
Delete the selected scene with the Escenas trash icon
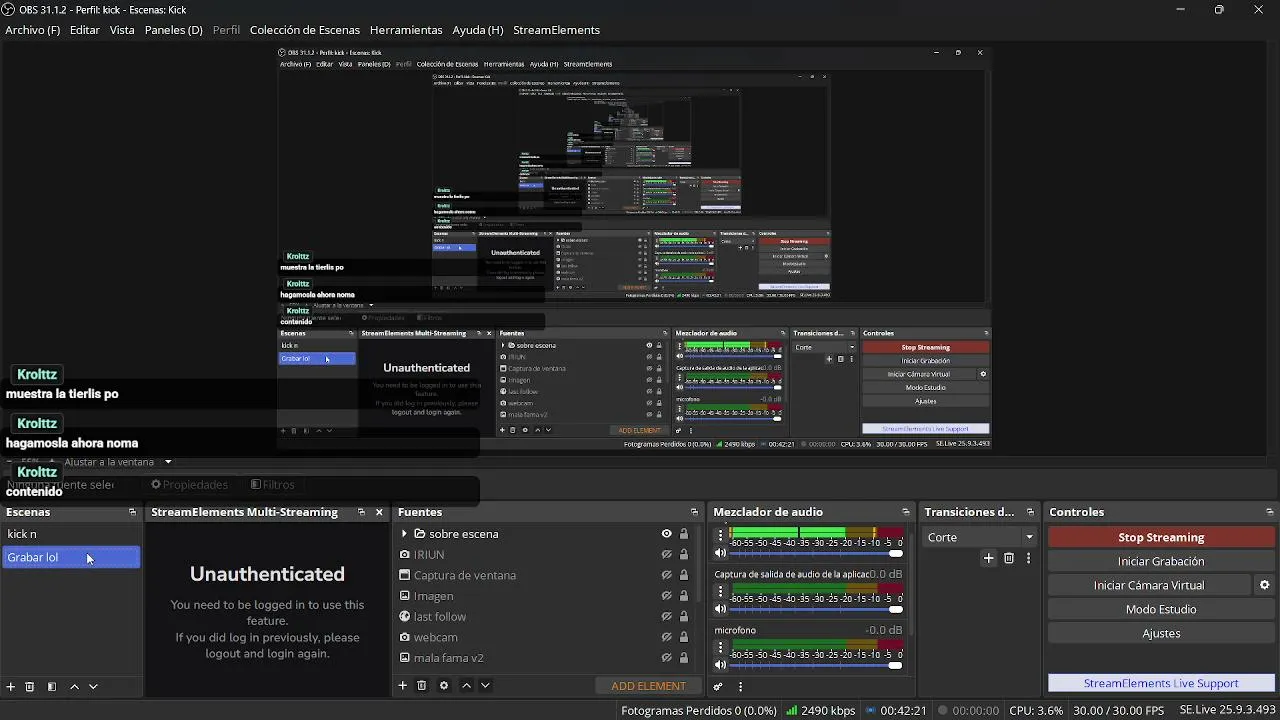(30, 687)
